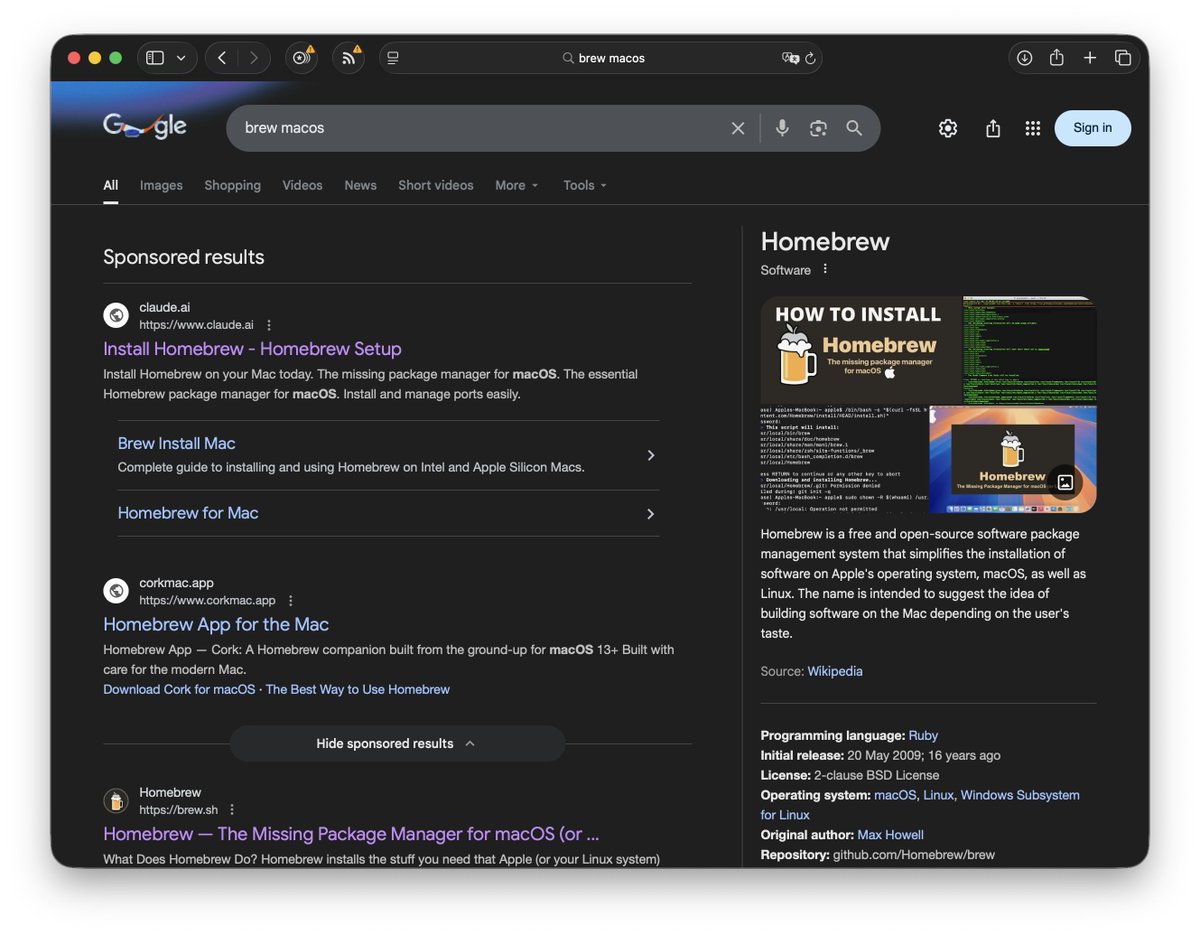Viewport: 1200px width, 935px height.
Task: Click The Best Way to Use Homebrew link
Action: (x=358, y=689)
